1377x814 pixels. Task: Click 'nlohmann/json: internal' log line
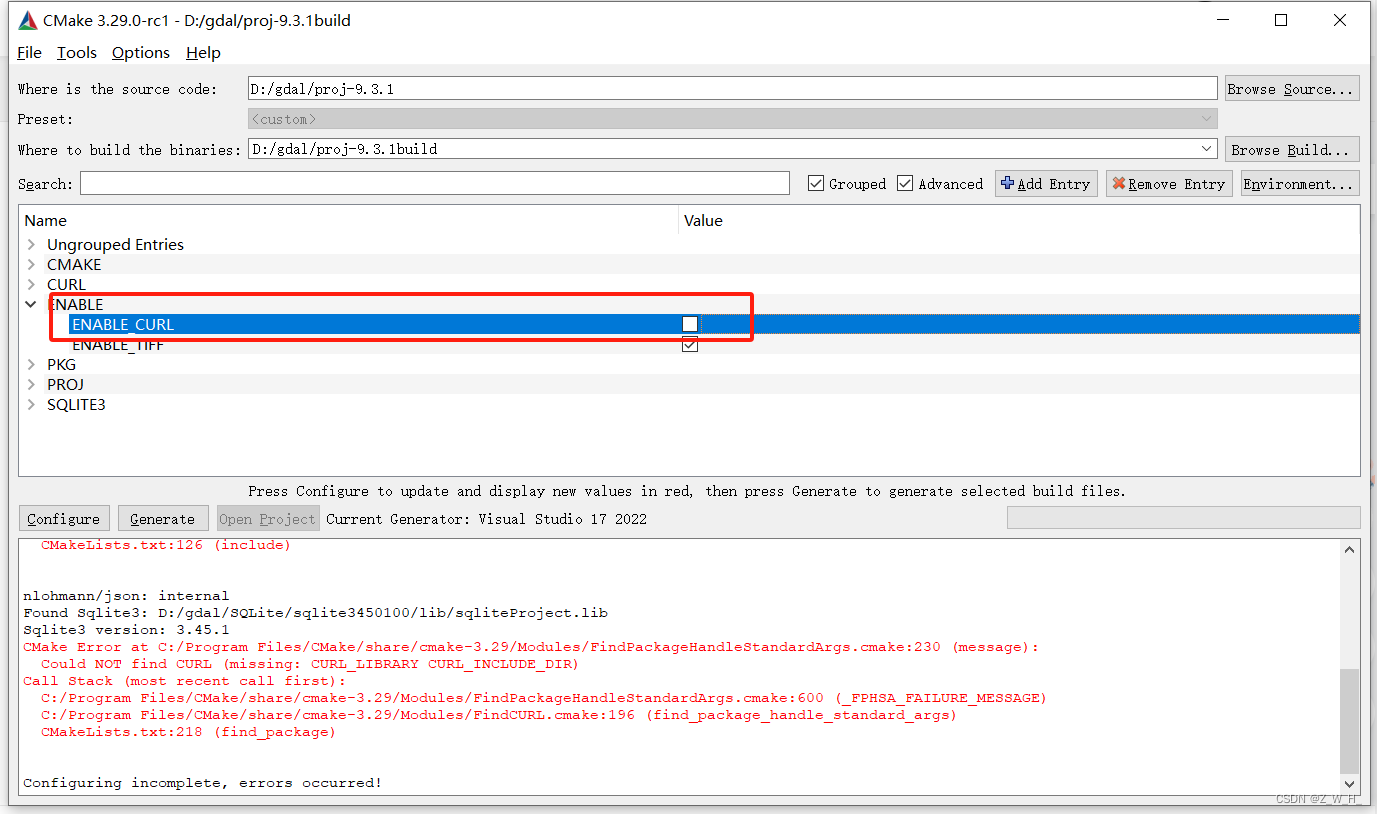tap(126, 596)
